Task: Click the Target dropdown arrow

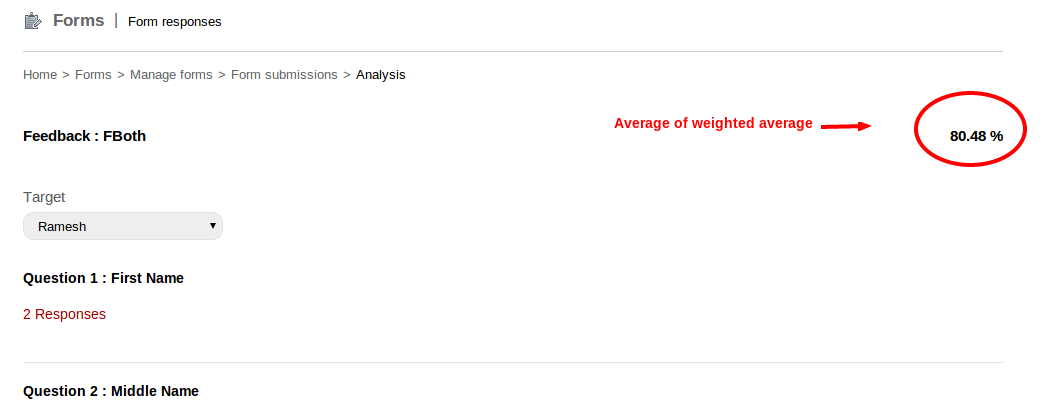Action: (212, 226)
